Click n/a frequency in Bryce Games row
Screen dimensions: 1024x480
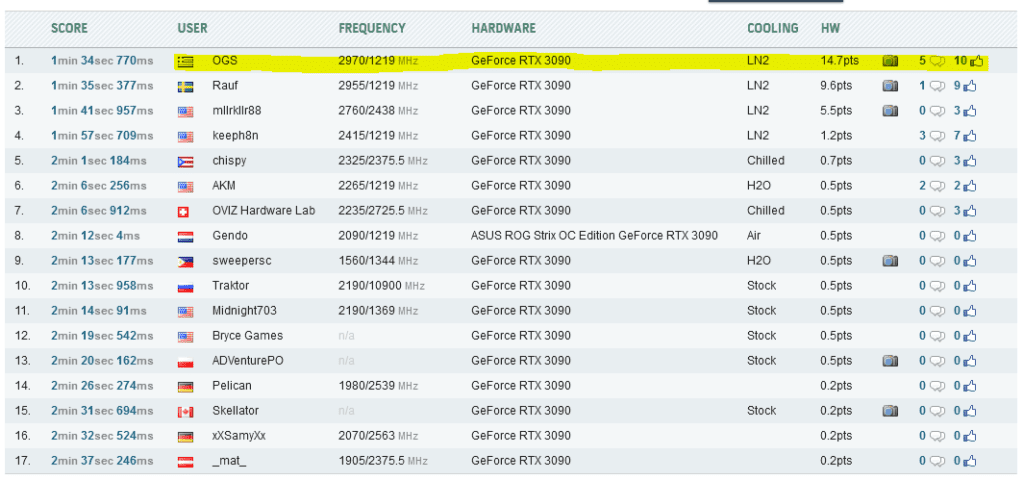coord(346,336)
